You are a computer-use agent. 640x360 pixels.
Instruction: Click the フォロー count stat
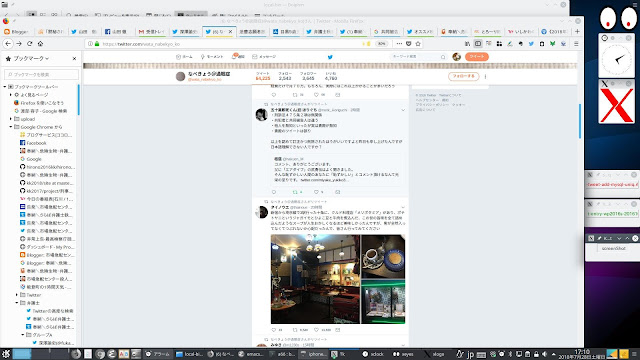[285, 76]
